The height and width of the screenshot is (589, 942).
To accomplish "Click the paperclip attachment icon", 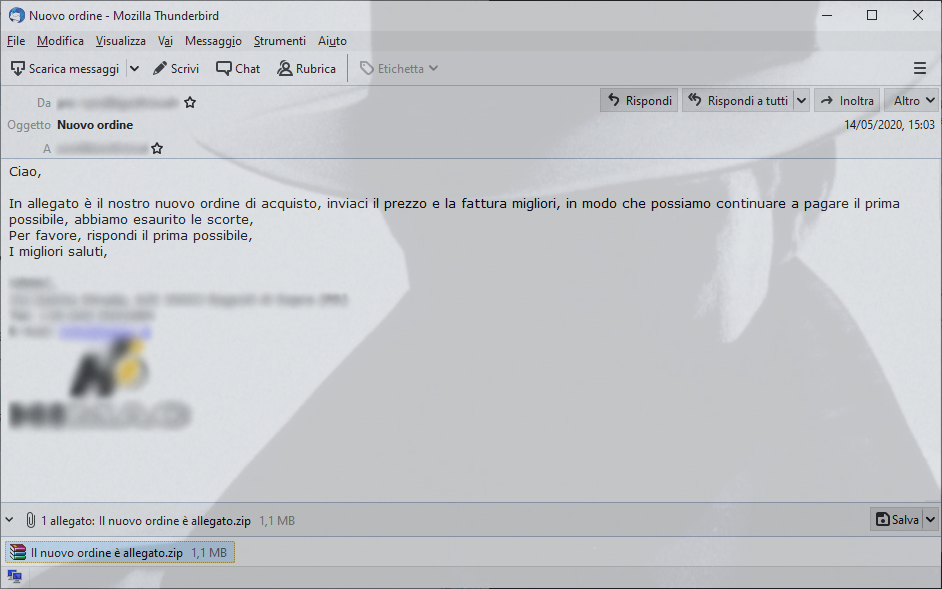I will point(31,520).
